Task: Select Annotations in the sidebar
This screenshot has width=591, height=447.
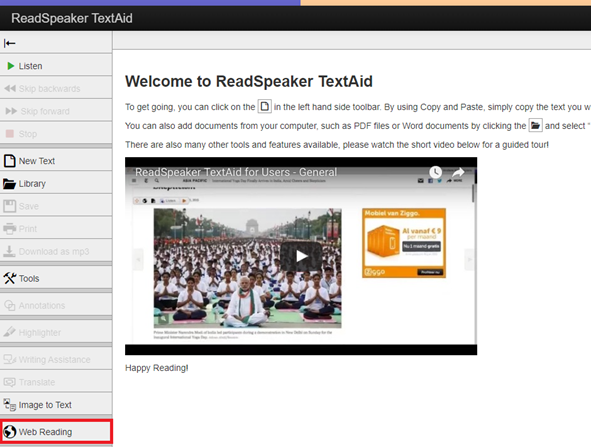Action: point(56,305)
